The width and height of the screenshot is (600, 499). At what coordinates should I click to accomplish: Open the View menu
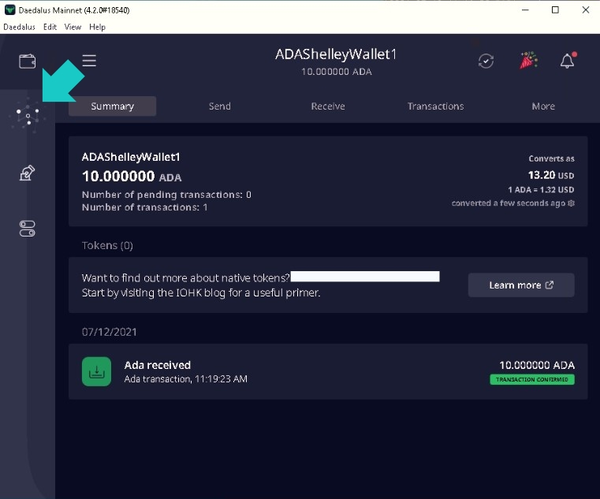pos(73,27)
